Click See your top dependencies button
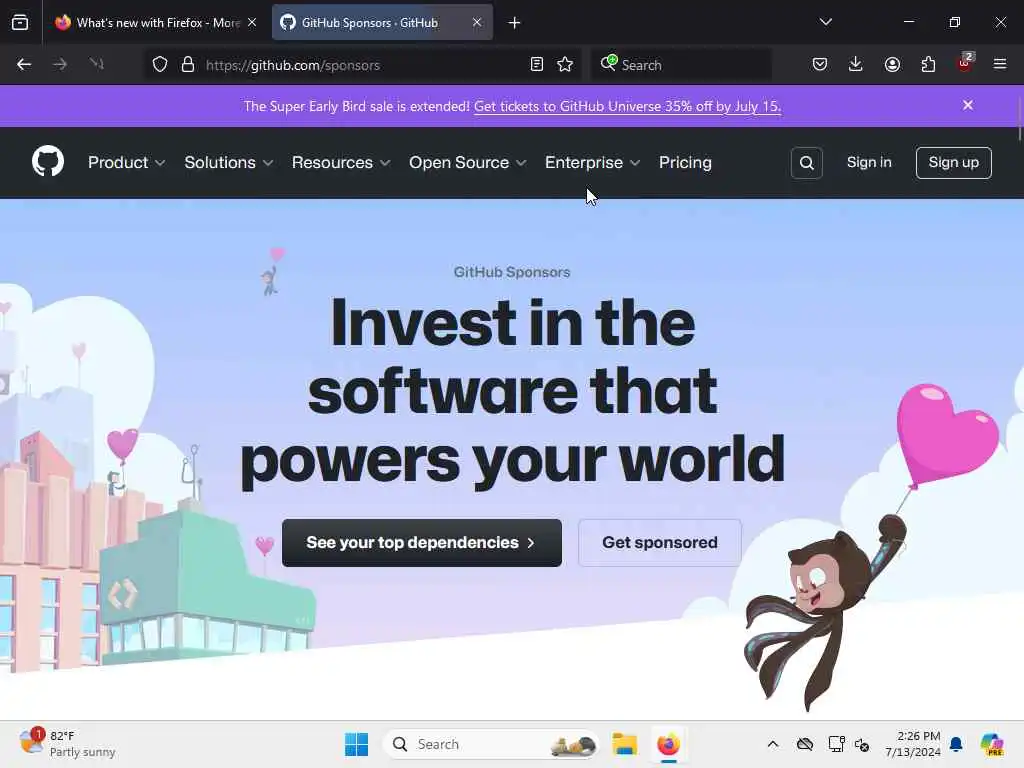 [x=422, y=543]
